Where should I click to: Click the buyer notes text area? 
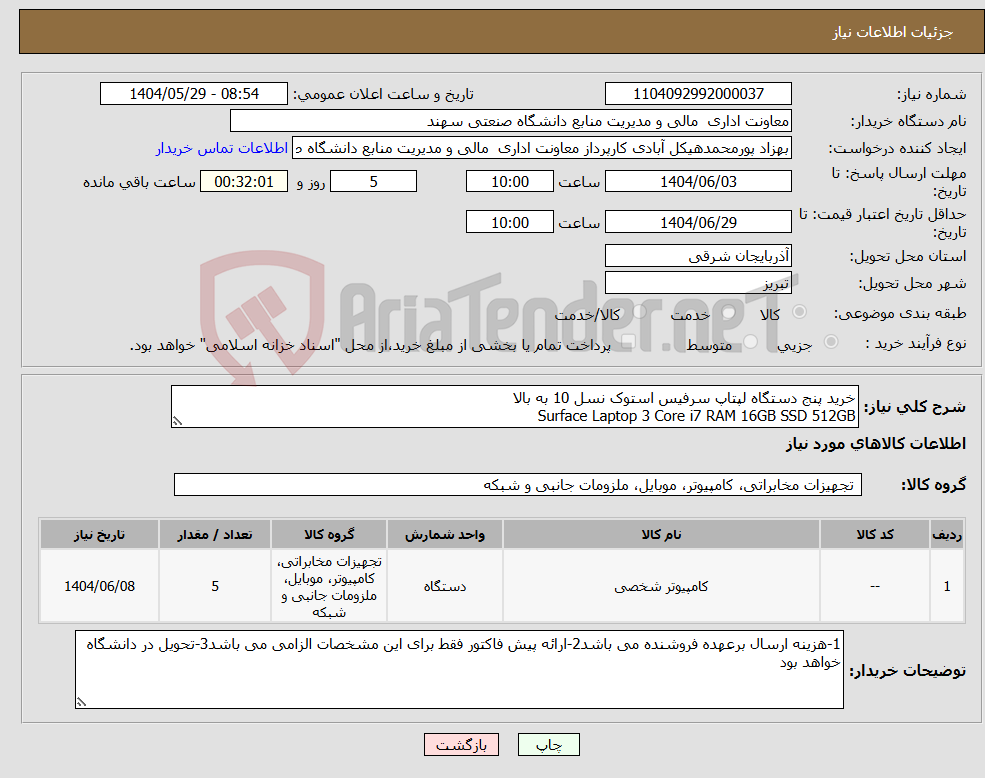tap(459, 670)
